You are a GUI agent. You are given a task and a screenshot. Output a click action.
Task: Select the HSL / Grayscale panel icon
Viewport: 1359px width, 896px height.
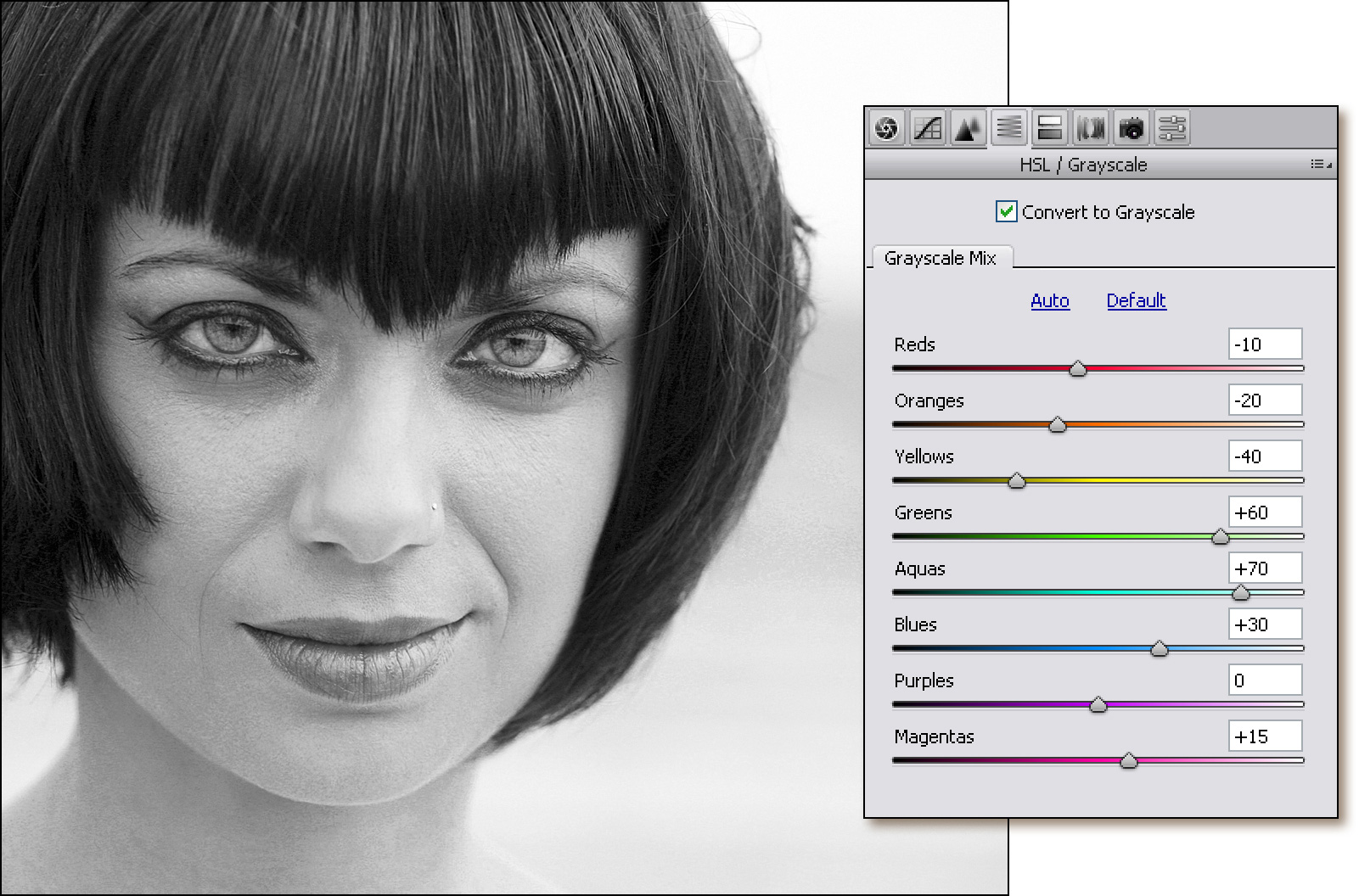click(1008, 129)
